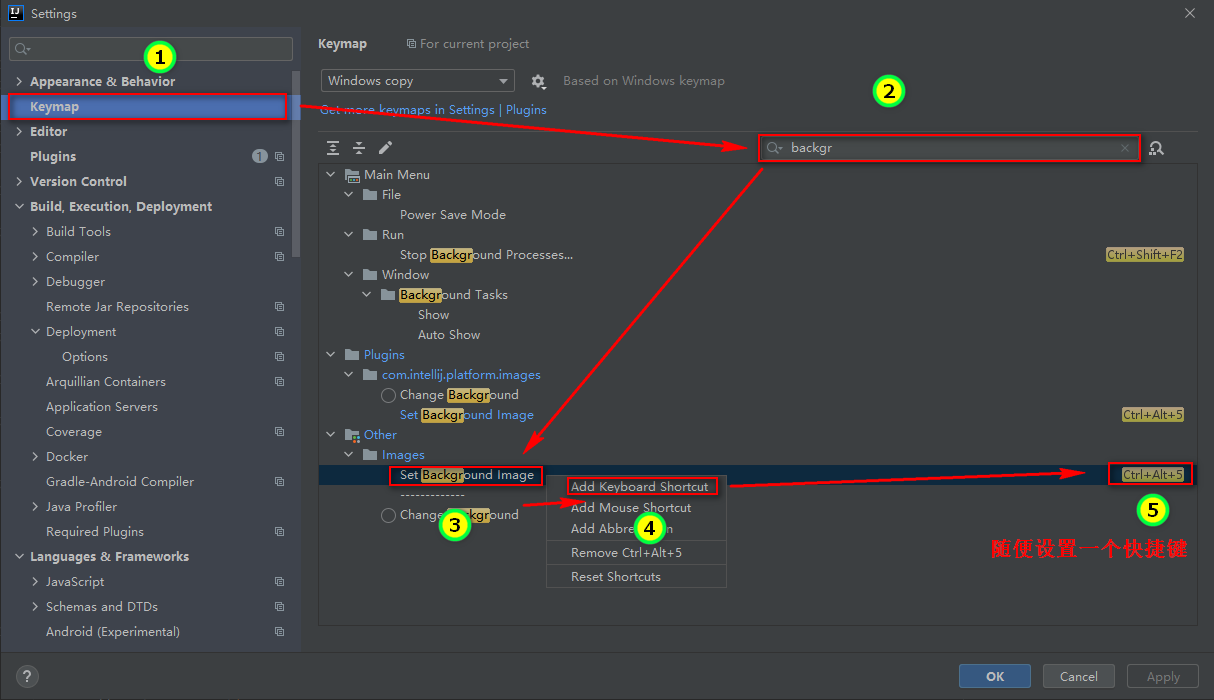Expand the Java Profiler node chevron
This screenshot has height=700, width=1214.
(35, 507)
